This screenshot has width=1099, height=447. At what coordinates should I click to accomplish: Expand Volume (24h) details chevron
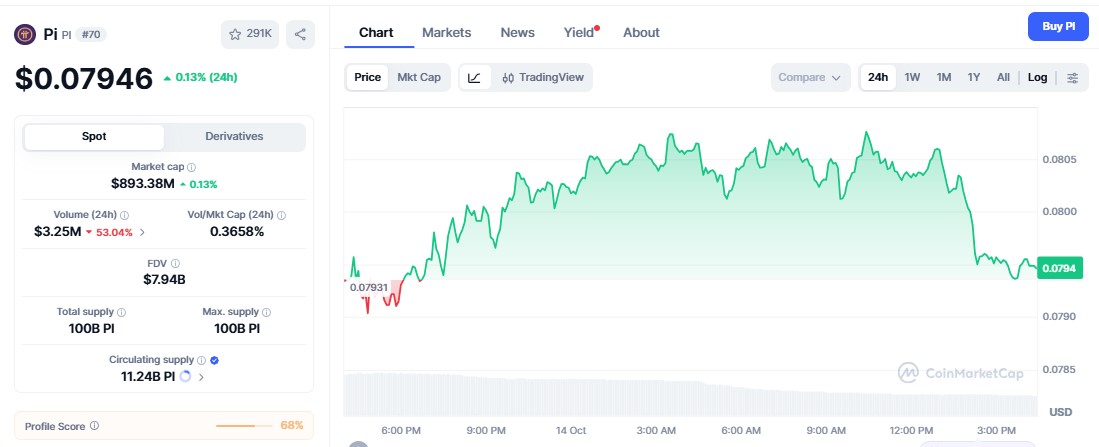(143, 233)
